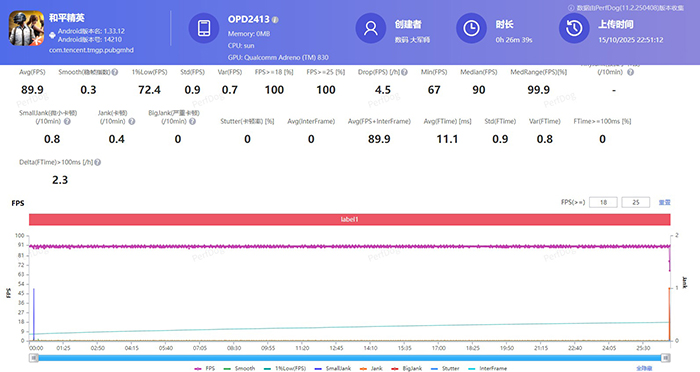Click the Avg(FPS) value 89.9
The image size is (700, 372).
click(x=32, y=90)
